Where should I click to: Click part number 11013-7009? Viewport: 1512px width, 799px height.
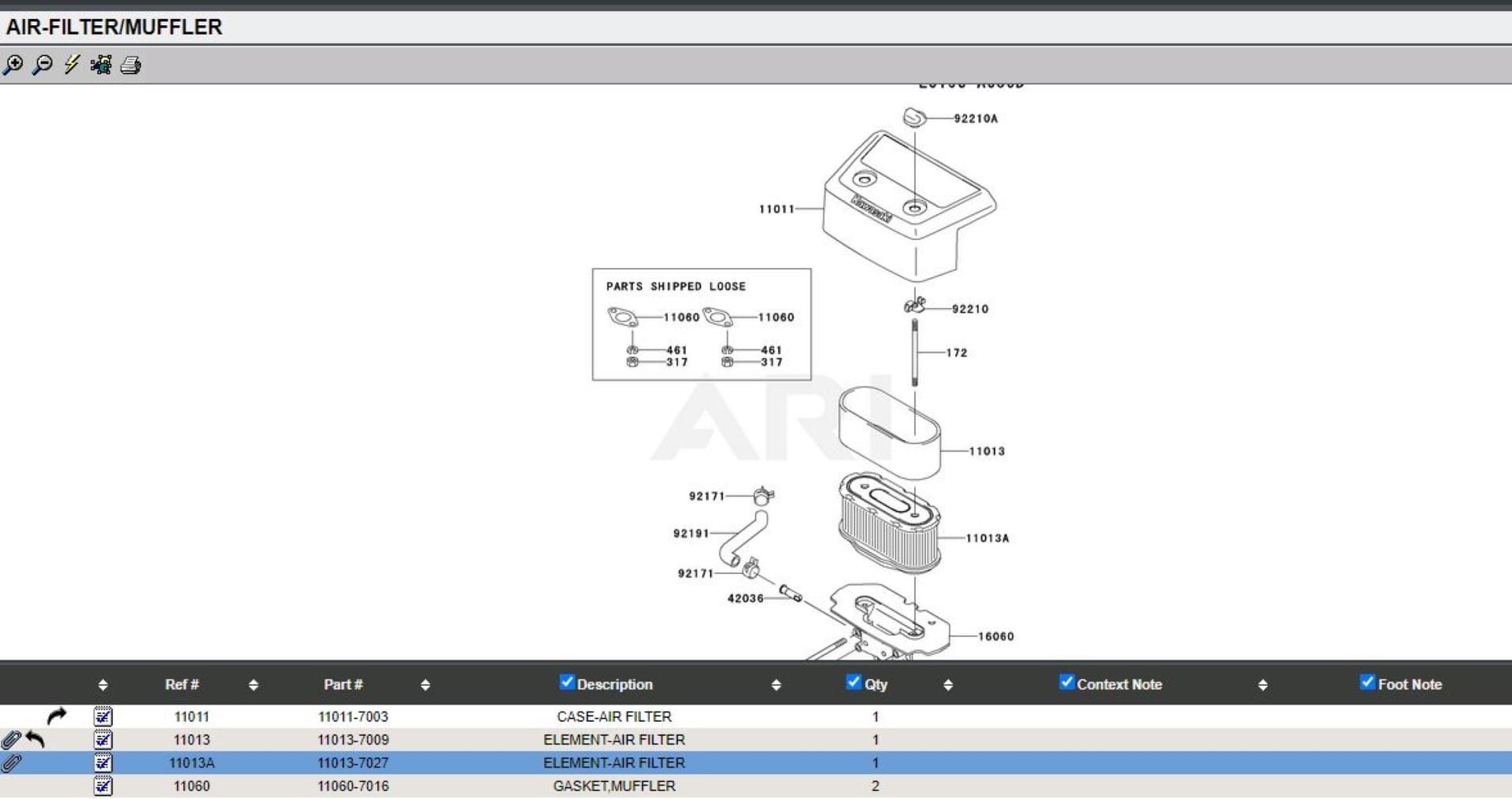point(353,740)
